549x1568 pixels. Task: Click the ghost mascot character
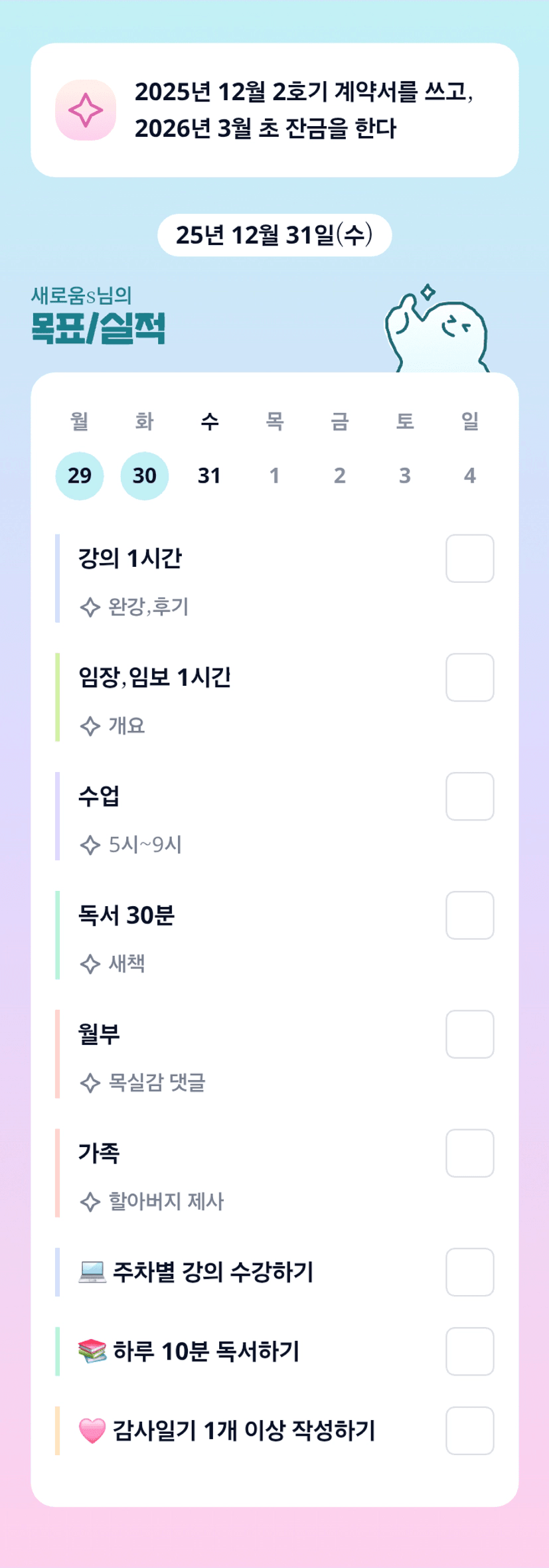point(438,331)
